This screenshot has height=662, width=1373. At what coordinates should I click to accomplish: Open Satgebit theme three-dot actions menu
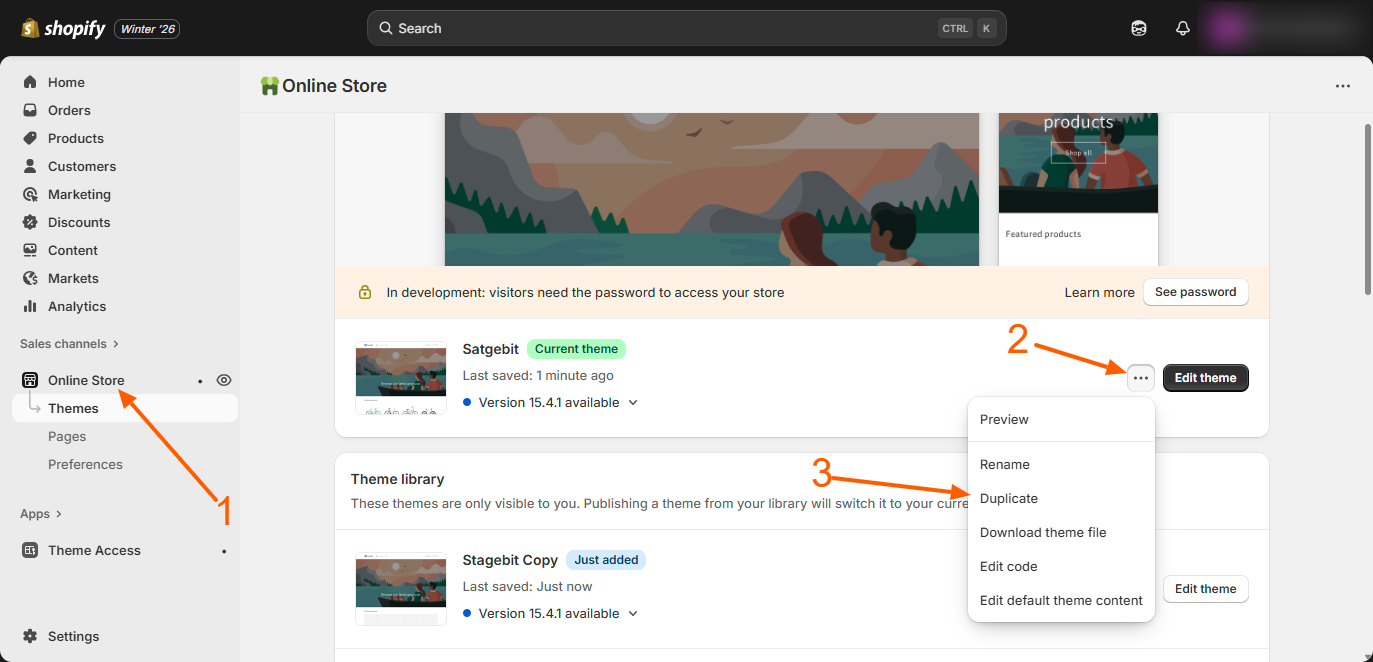(1141, 378)
